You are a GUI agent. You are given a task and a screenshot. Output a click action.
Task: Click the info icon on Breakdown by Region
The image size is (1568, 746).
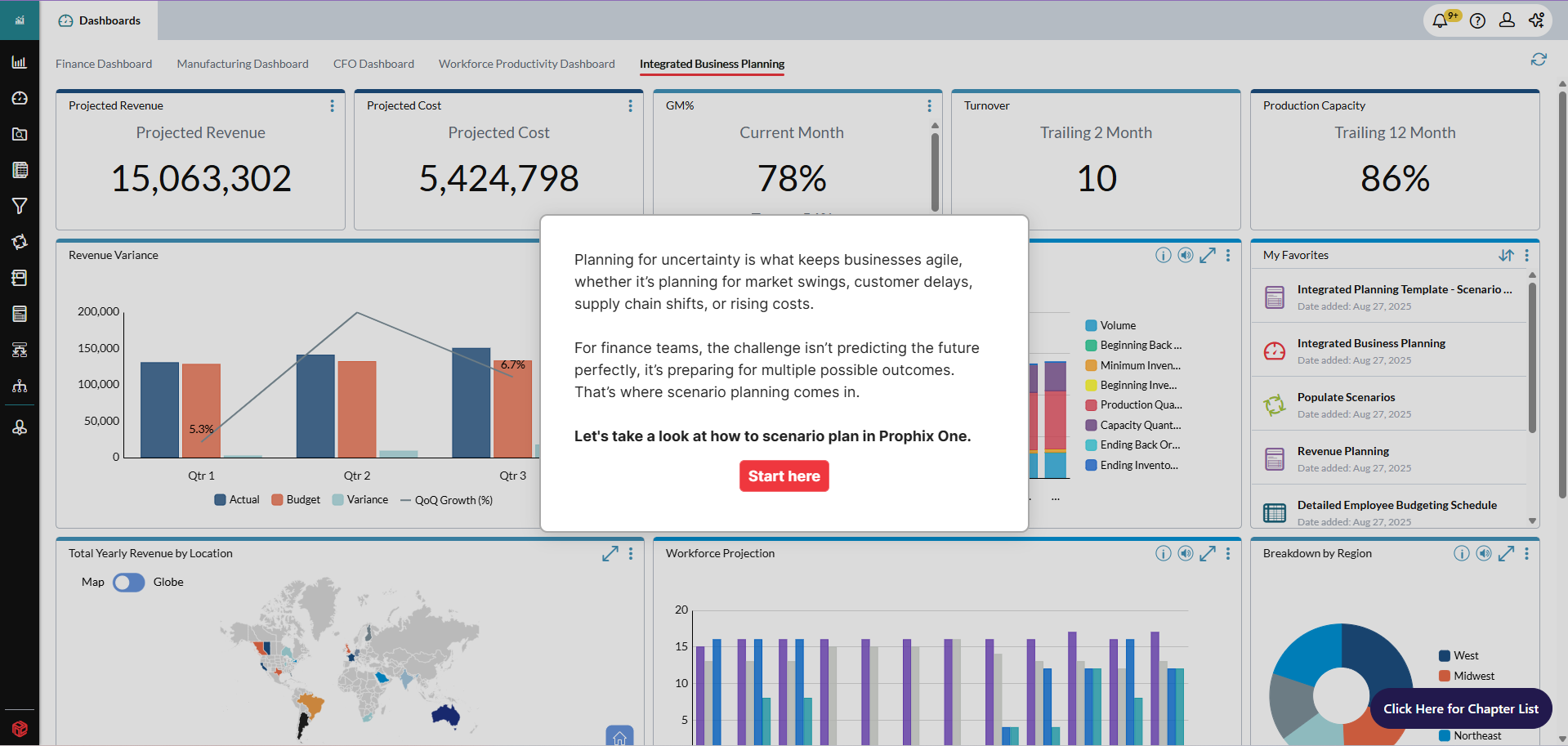1462,554
